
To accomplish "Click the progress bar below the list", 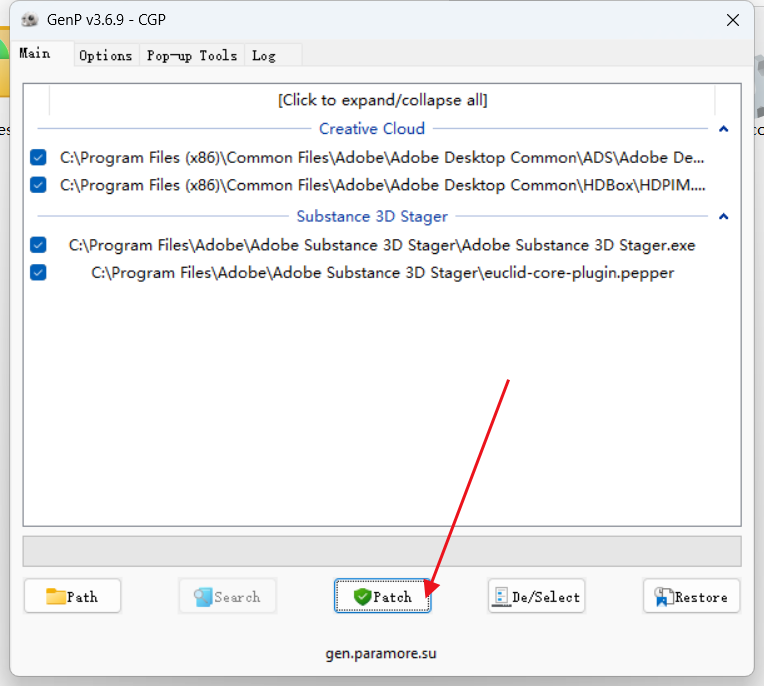I will coord(382,552).
